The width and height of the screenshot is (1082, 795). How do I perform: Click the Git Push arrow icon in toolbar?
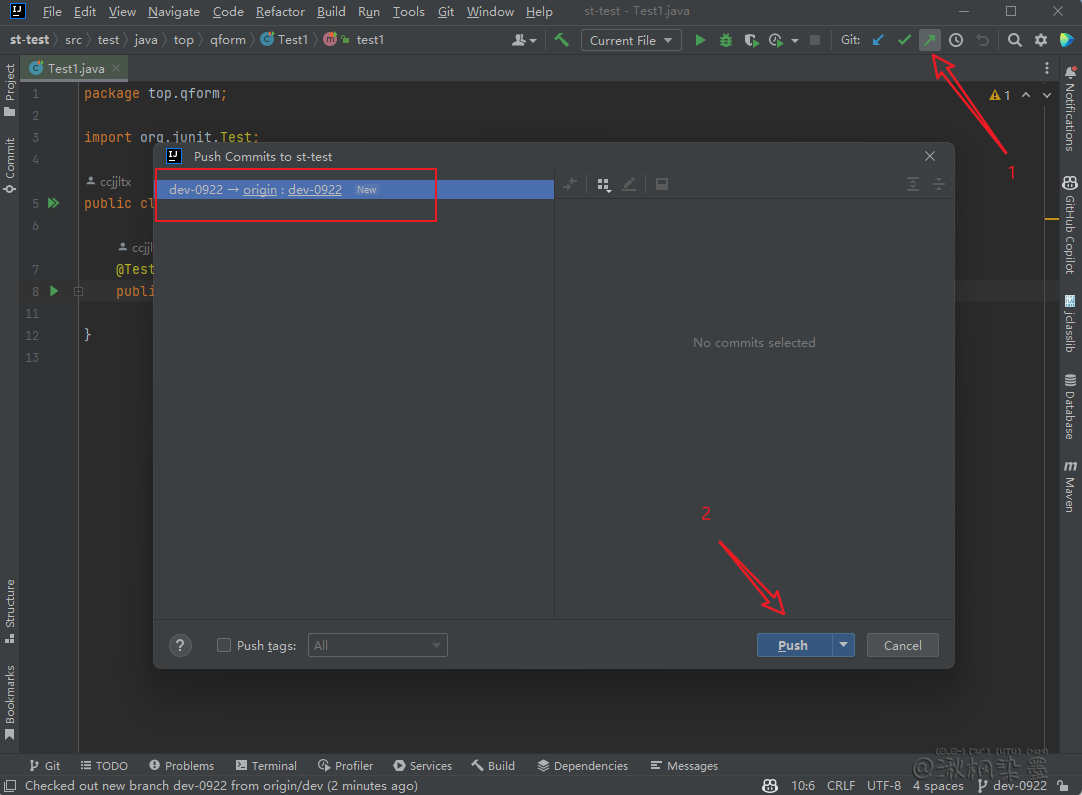point(930,40)
